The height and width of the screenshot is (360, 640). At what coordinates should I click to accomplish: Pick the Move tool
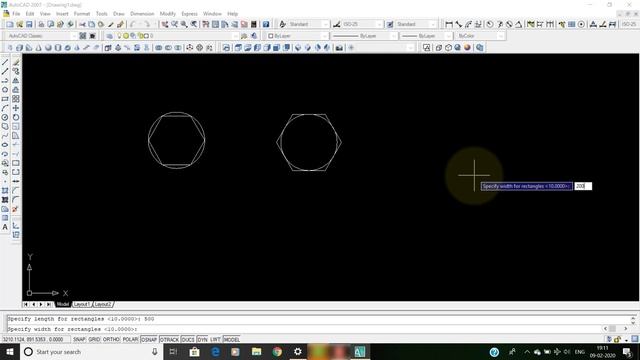tap(16, 108)
